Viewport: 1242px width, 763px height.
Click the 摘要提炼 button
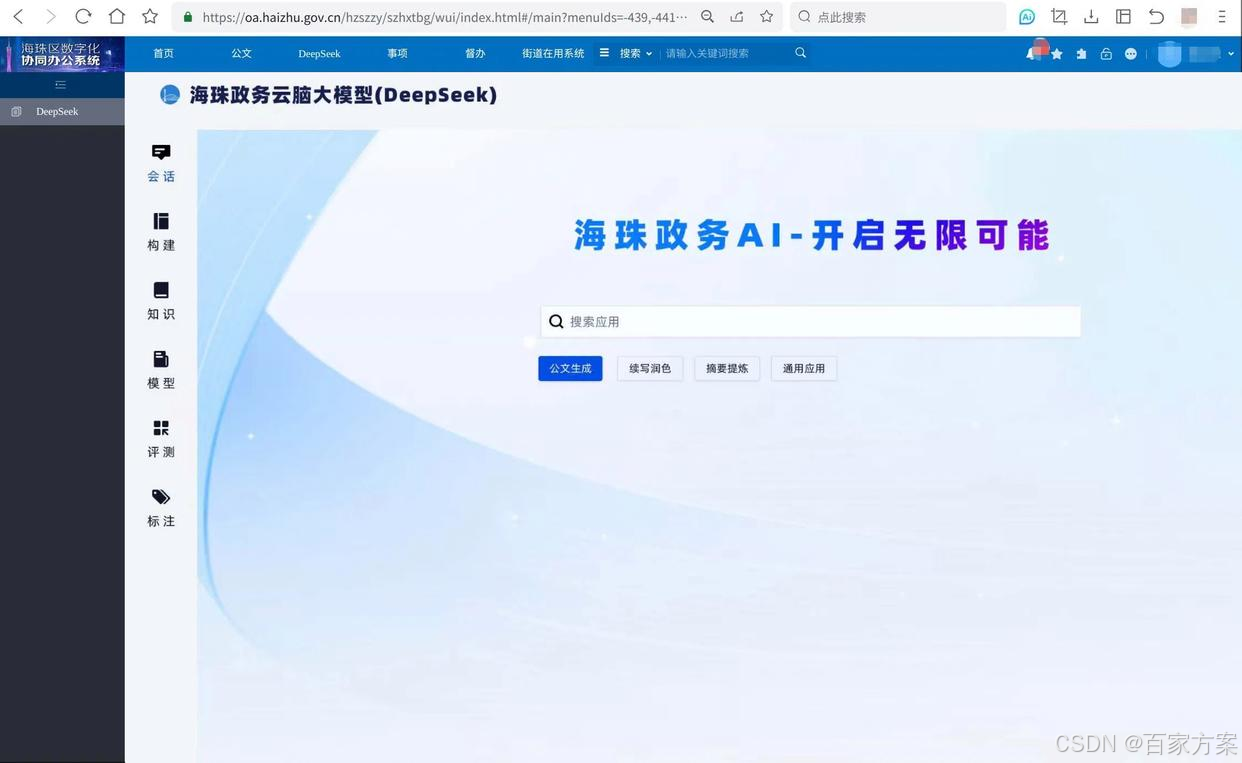point(727,368)
